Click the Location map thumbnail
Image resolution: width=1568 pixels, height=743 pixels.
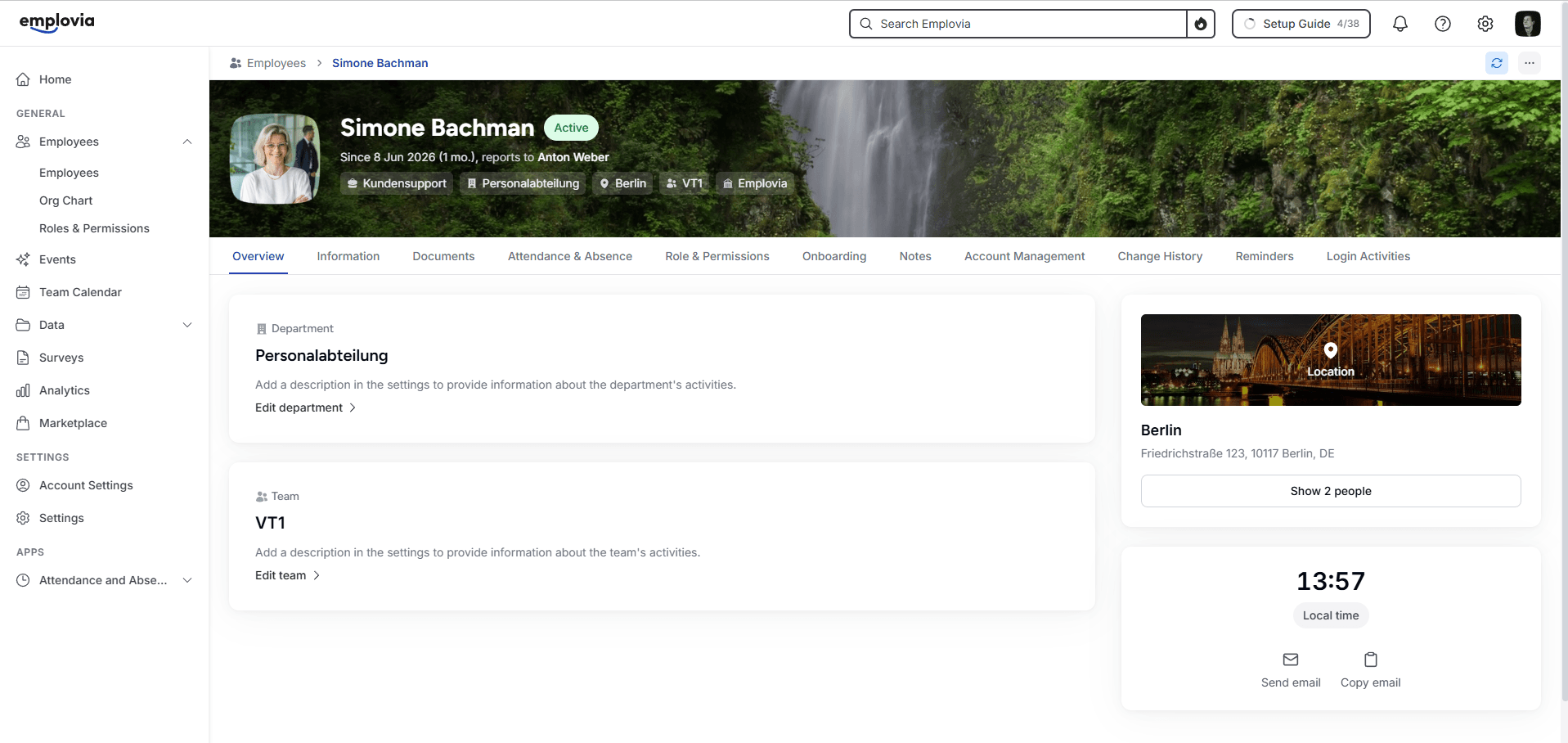[1331, 360]
